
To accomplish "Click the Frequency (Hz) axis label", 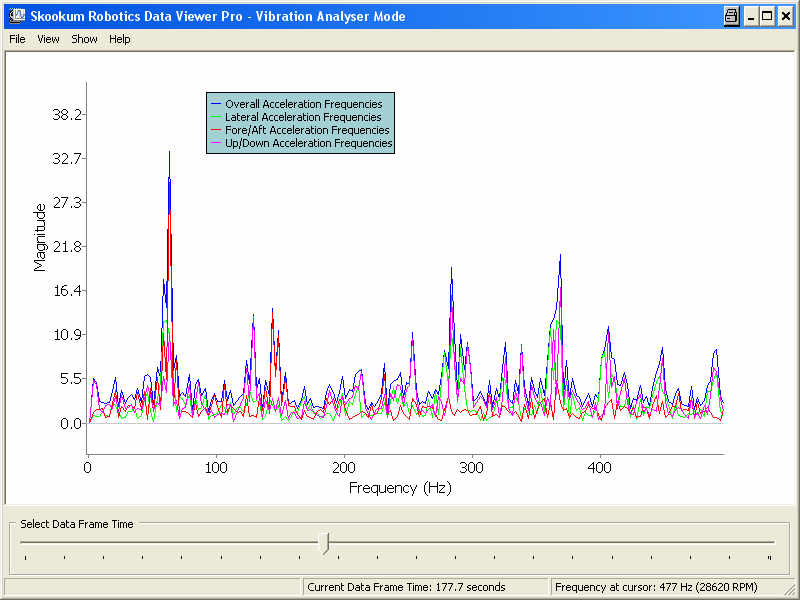I will point(401,488).
